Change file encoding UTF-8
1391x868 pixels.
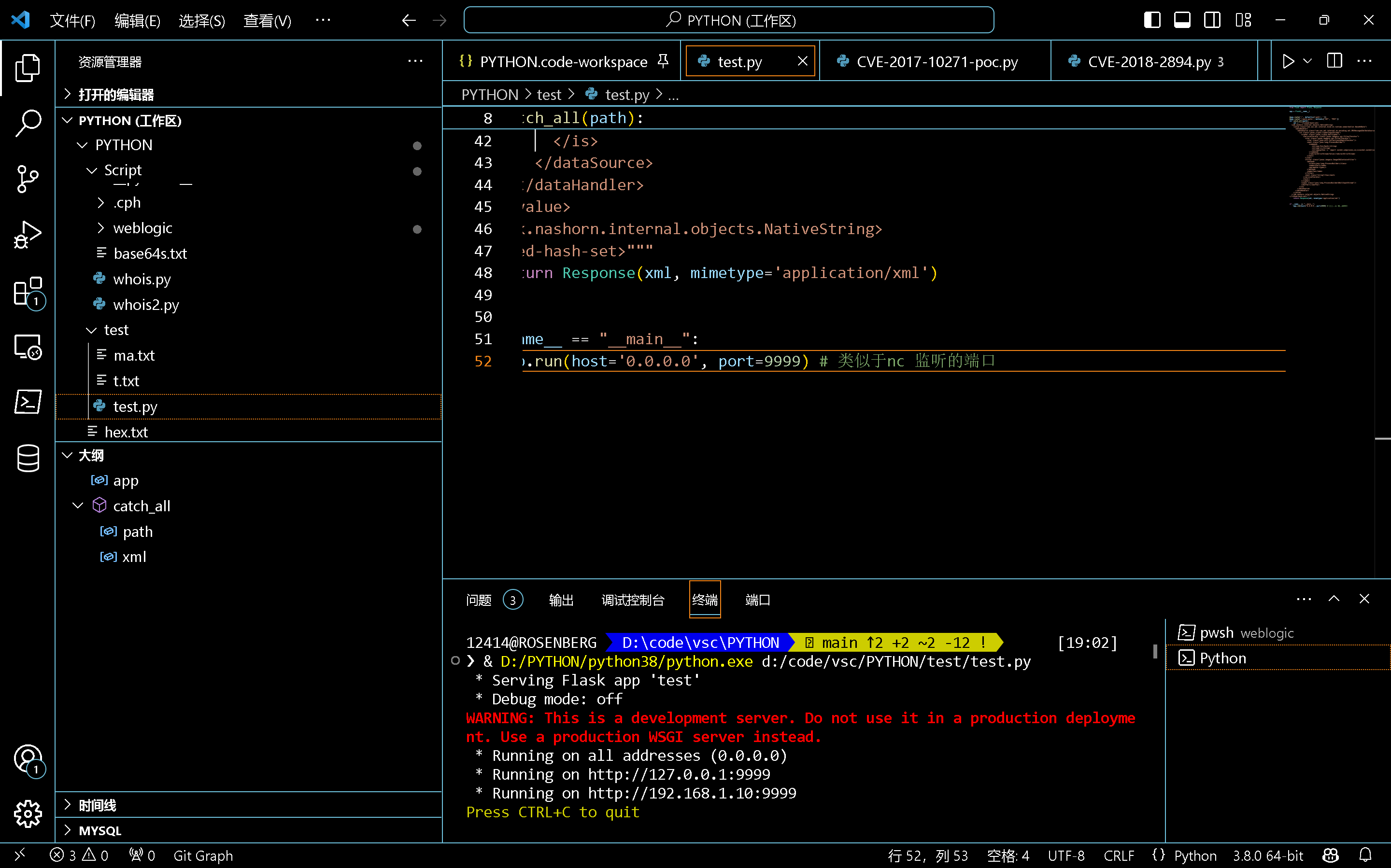[x=1066, y=855]
